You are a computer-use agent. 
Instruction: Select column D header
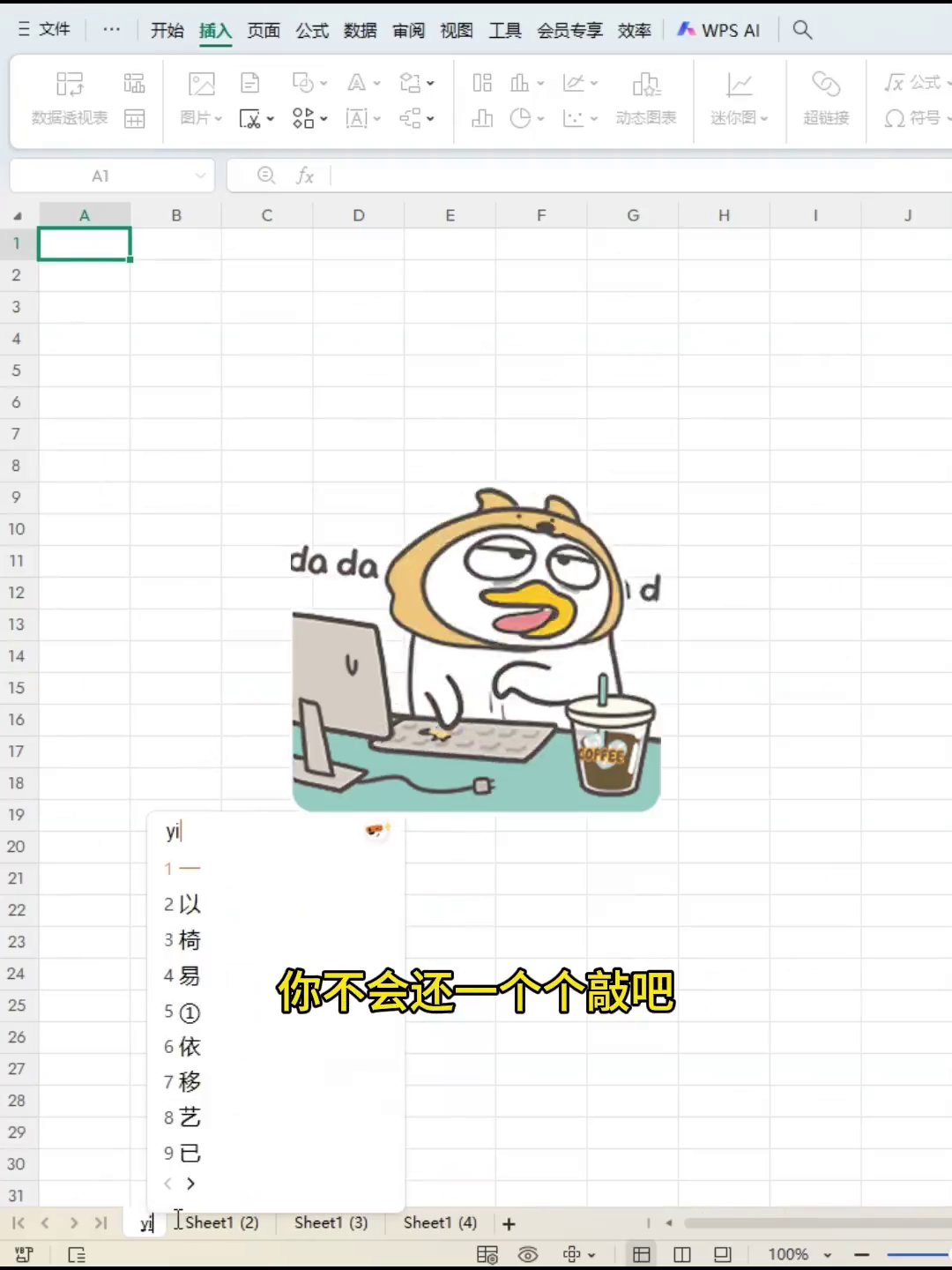click(359, 215)
